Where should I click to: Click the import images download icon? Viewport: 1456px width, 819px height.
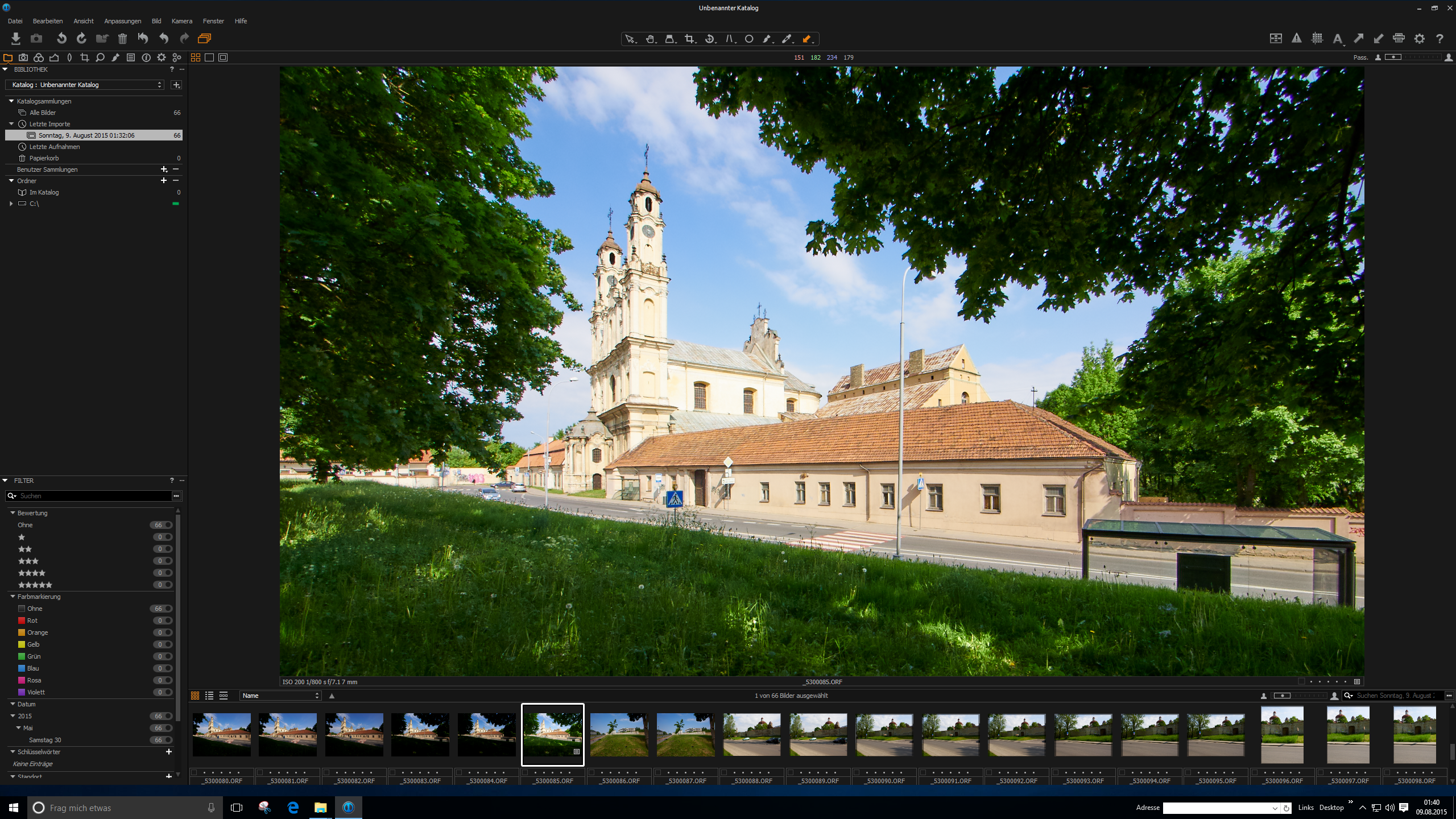[x=15, y=38]
